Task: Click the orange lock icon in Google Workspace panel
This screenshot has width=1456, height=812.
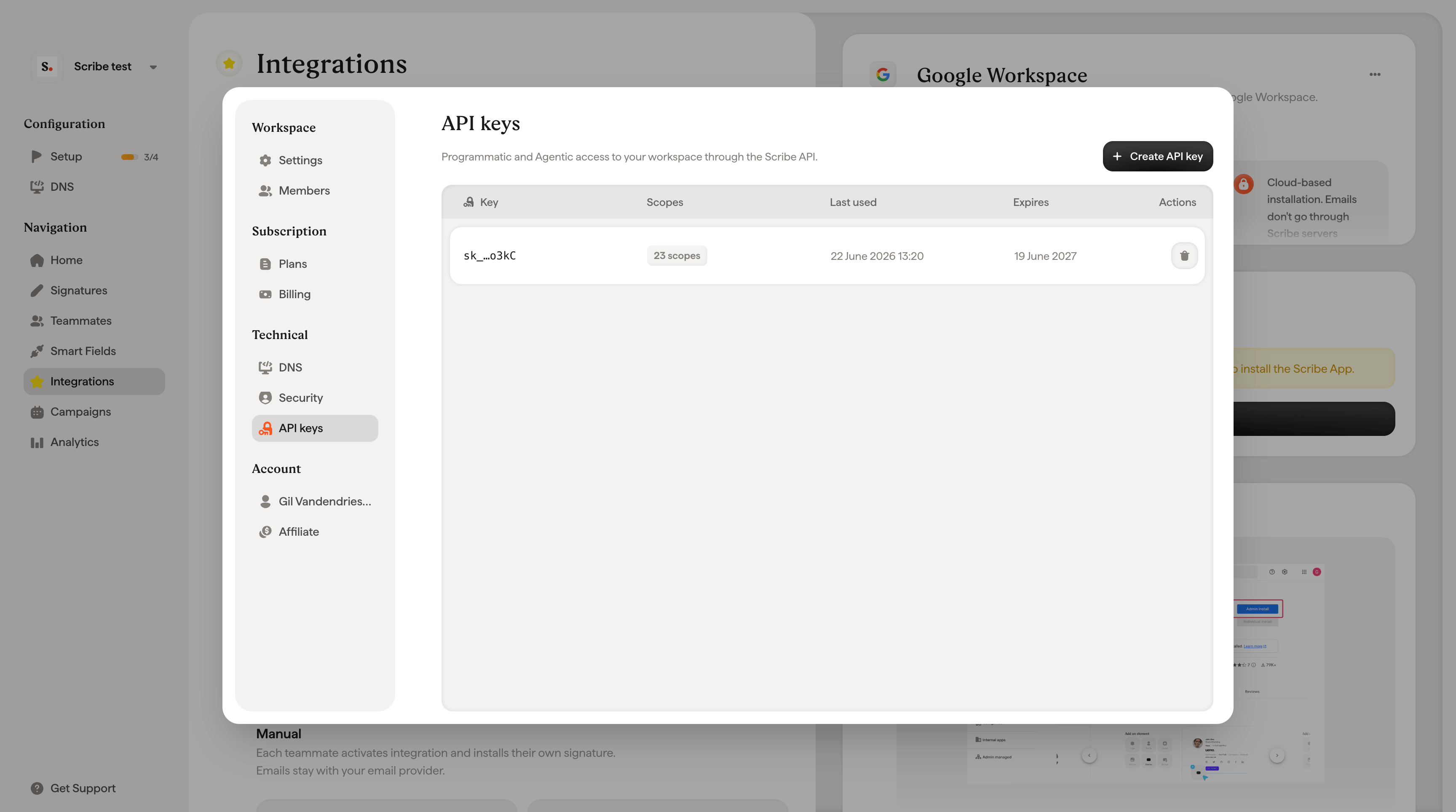Action: click(x=1243, y=184)
